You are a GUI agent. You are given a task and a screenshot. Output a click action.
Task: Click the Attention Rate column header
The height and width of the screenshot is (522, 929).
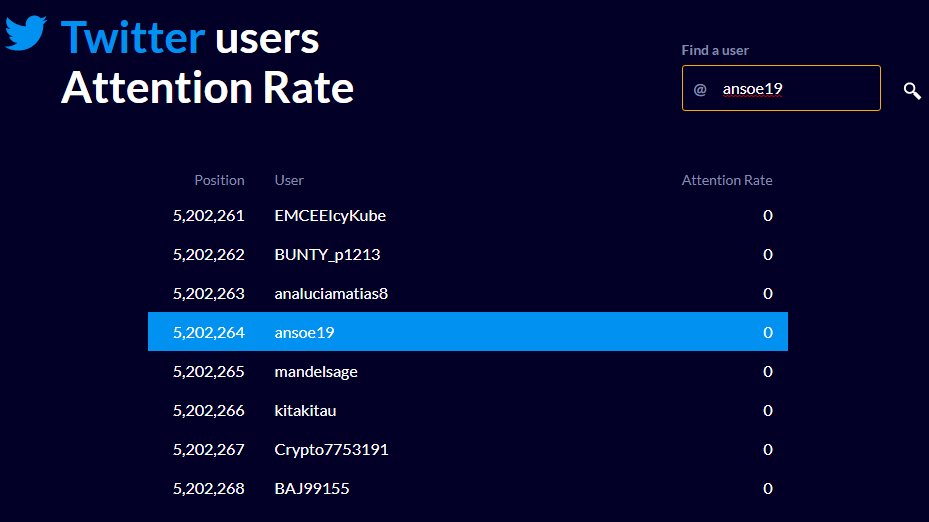tap(727, 180)
